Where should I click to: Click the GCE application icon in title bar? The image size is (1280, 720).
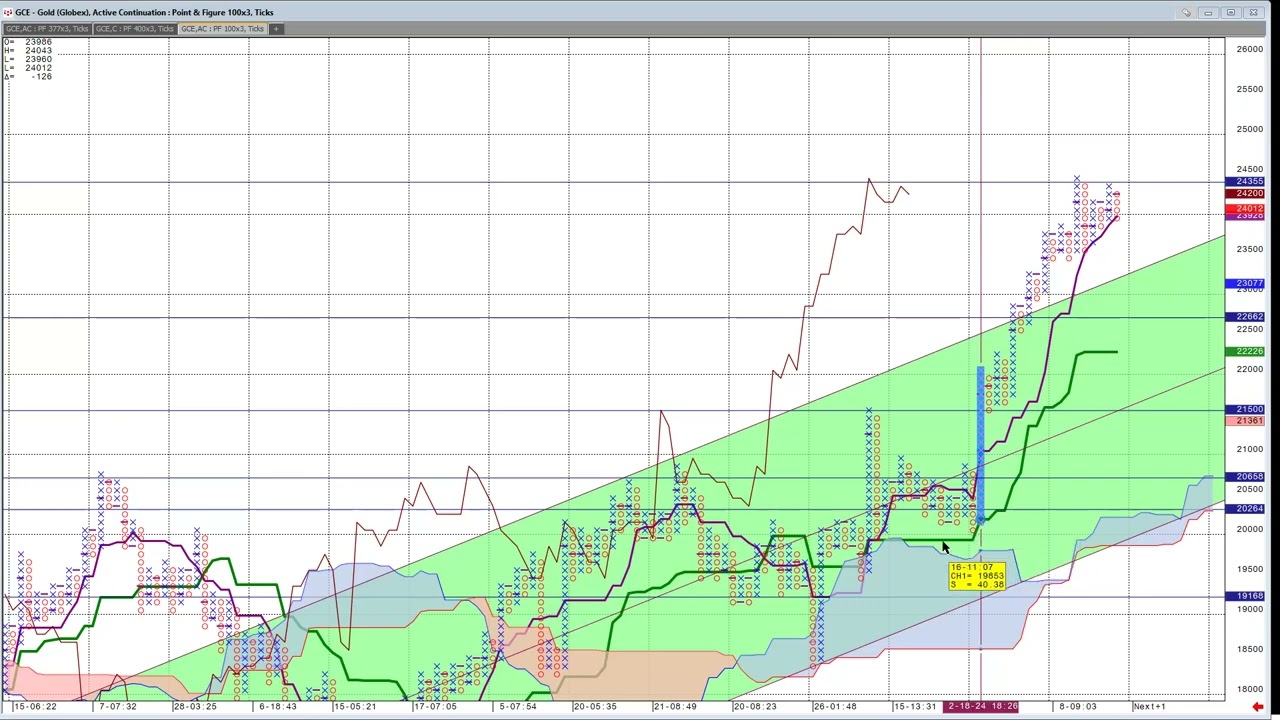click(x=7, y=12)
